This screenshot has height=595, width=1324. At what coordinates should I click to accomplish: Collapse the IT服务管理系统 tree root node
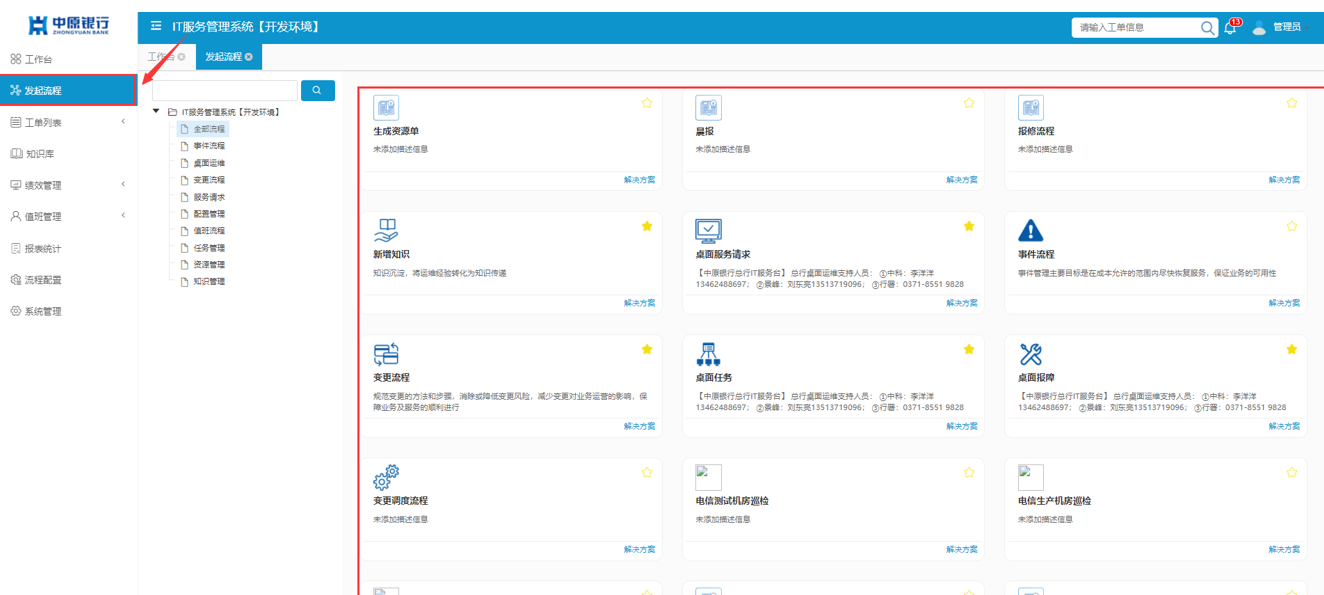[156, 112]
